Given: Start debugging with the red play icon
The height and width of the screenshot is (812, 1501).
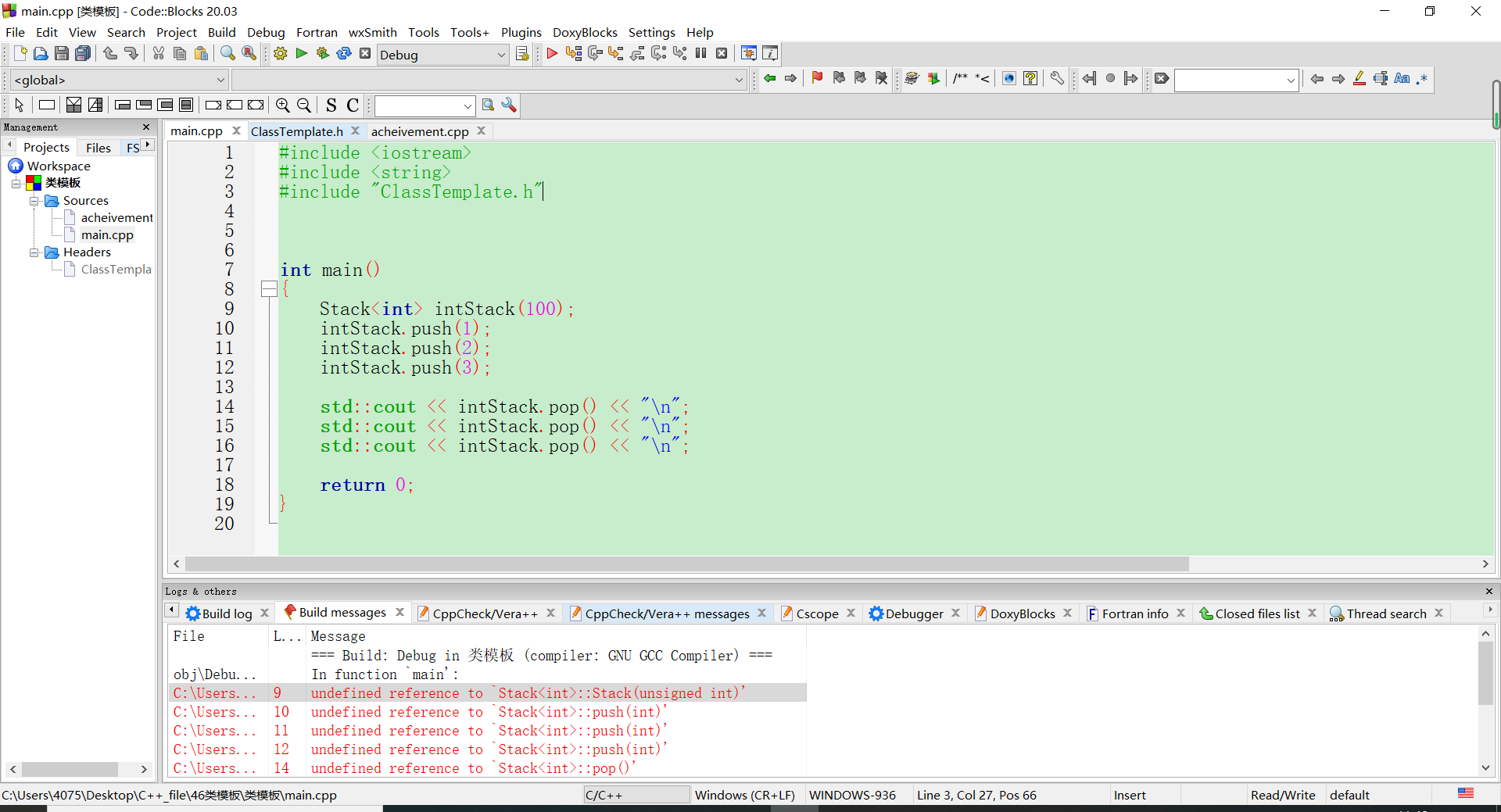Looking at the screenshot, I should (552, 54).
